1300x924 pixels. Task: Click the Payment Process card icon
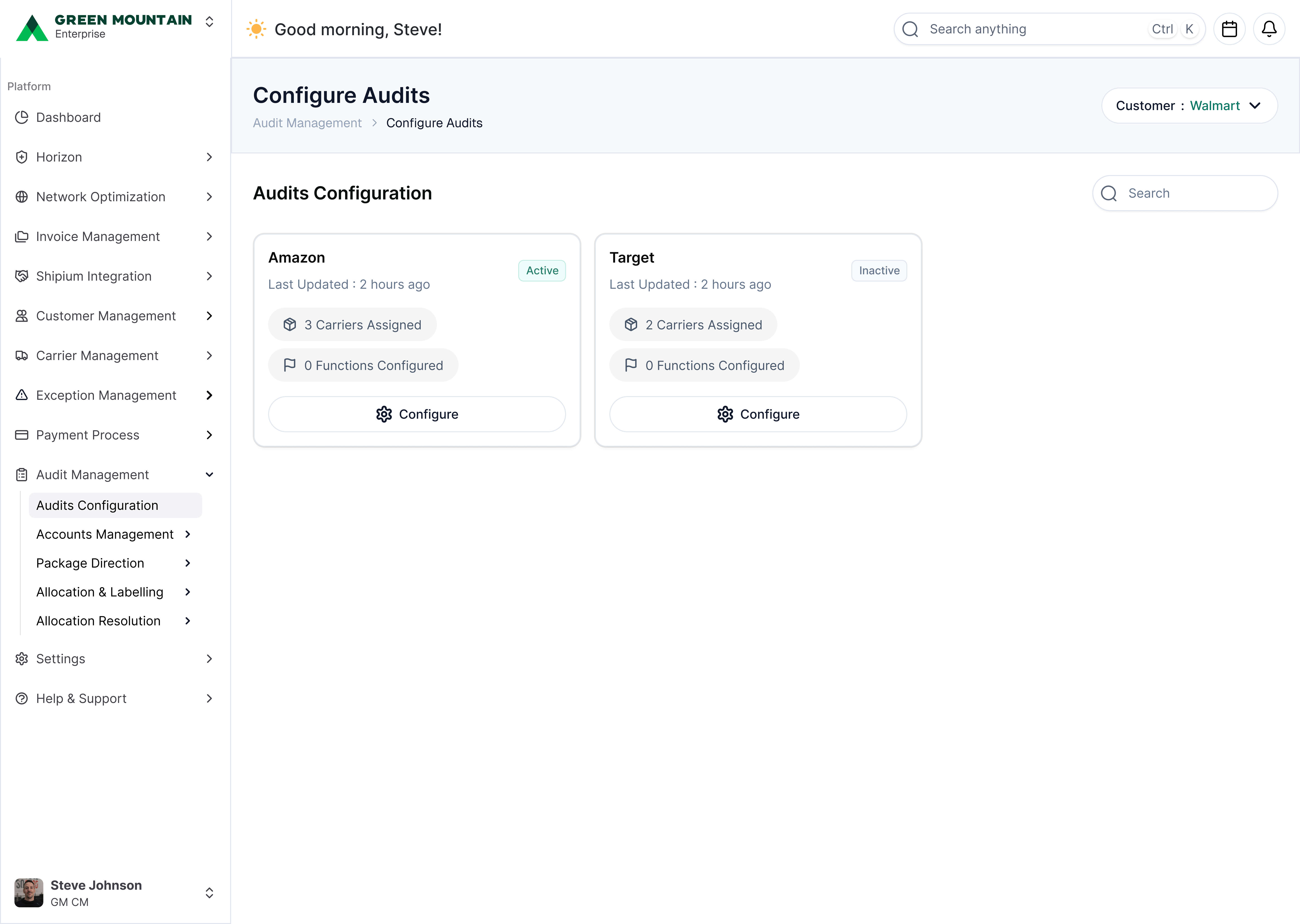(22, 435)
